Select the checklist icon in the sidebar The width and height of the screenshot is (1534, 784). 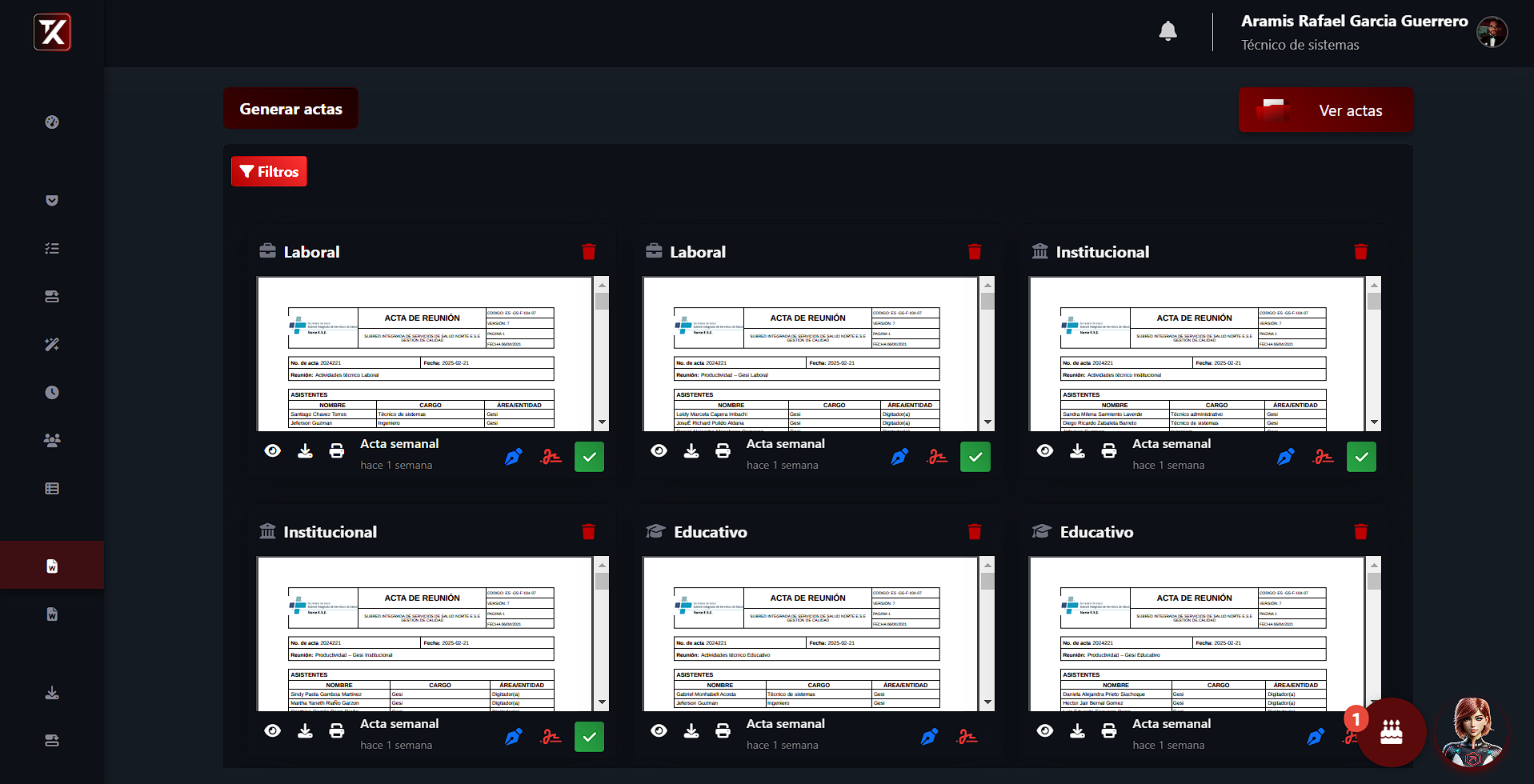[x=51, y=248]
